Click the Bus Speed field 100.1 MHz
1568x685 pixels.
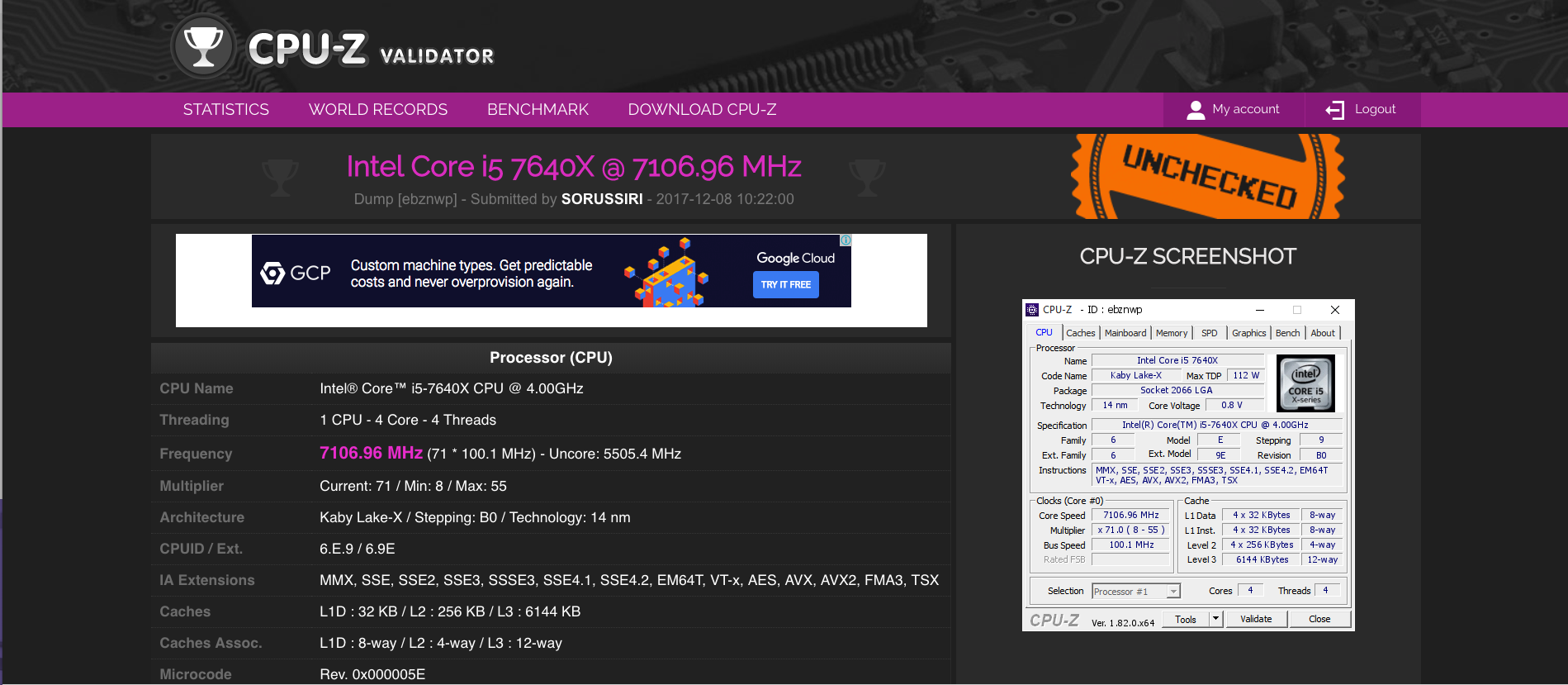click(1131, 545)
